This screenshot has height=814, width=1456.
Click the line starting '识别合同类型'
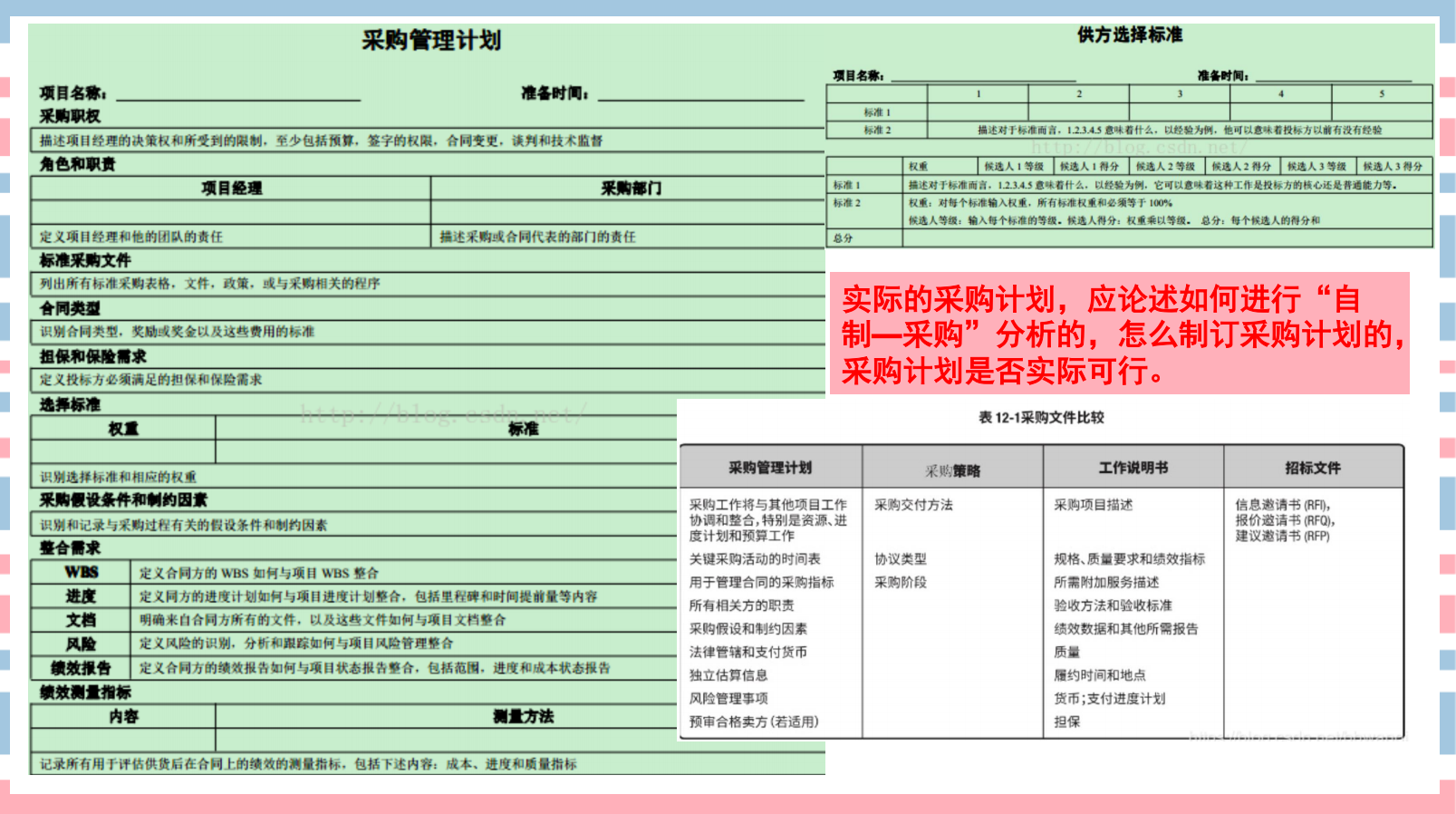pyautogui.click(x=177, y=332)
